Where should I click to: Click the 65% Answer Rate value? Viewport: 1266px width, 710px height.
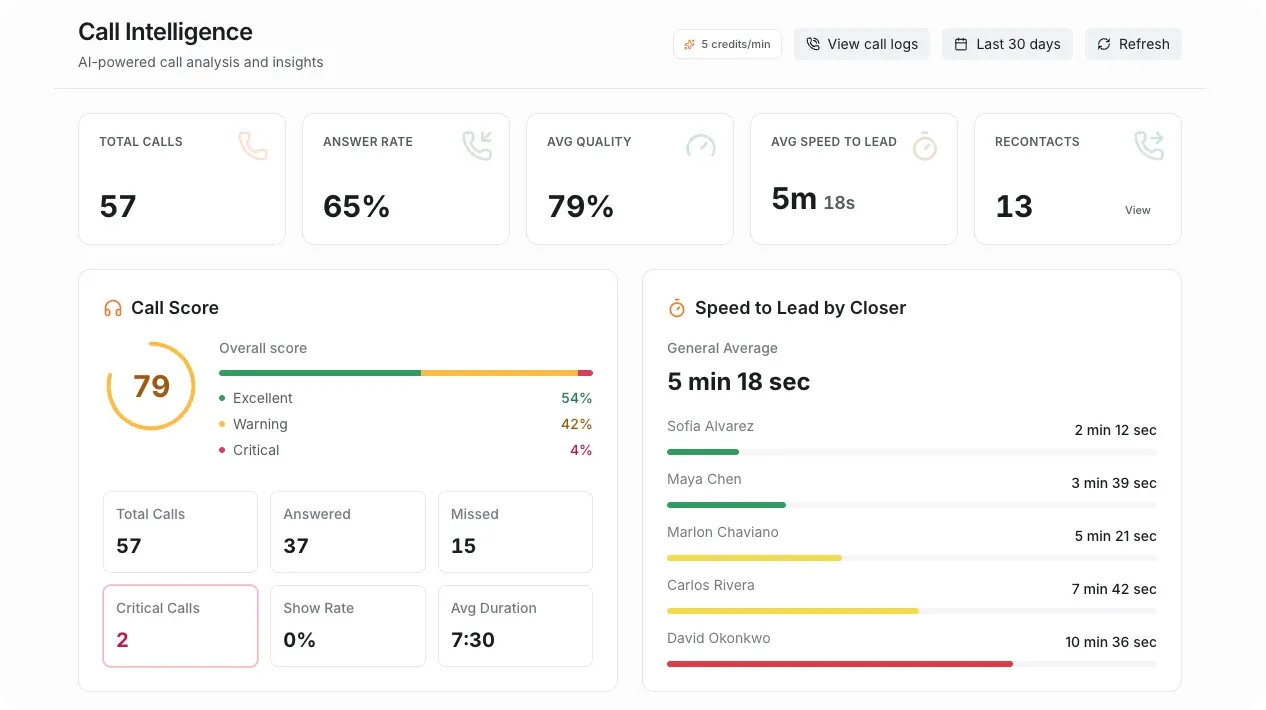point(357,206)
